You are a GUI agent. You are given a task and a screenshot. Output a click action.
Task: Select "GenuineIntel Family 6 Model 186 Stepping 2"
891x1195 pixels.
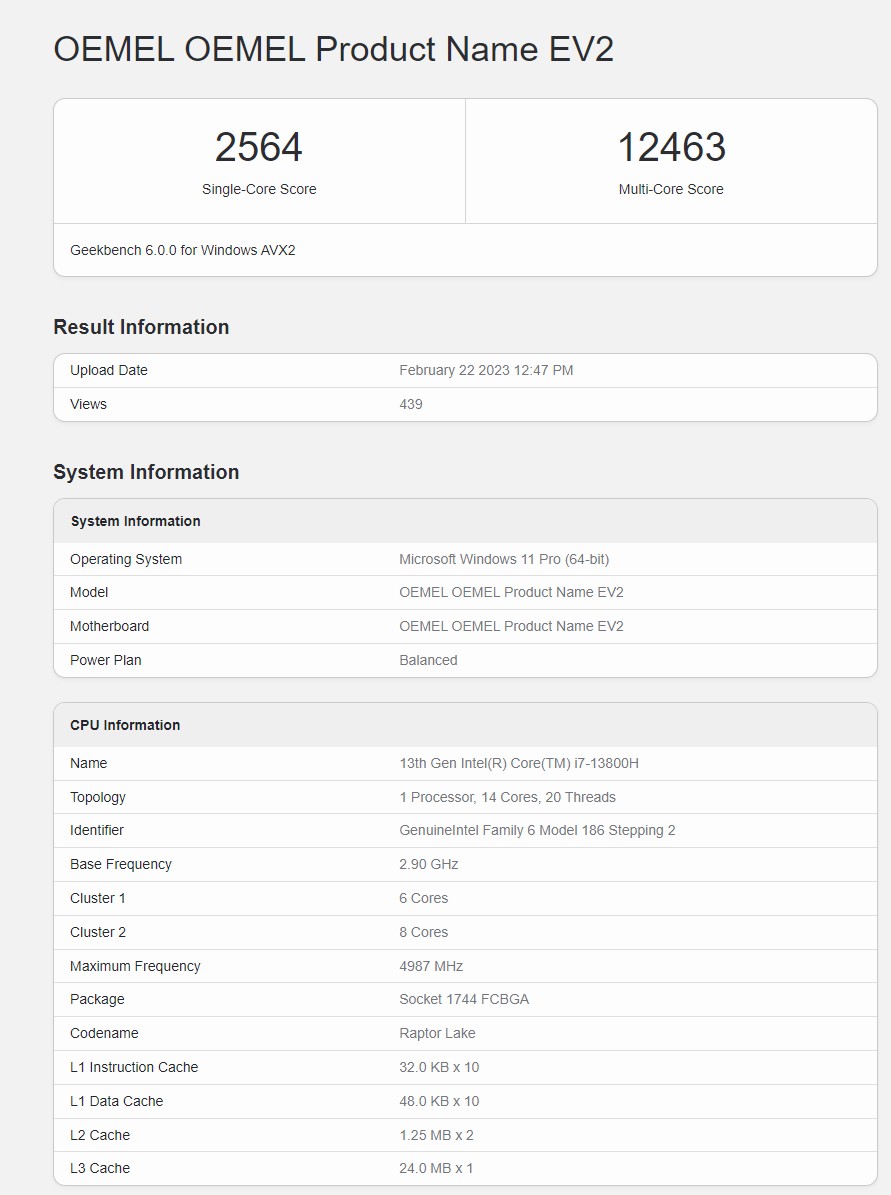[x=537, y=830]
